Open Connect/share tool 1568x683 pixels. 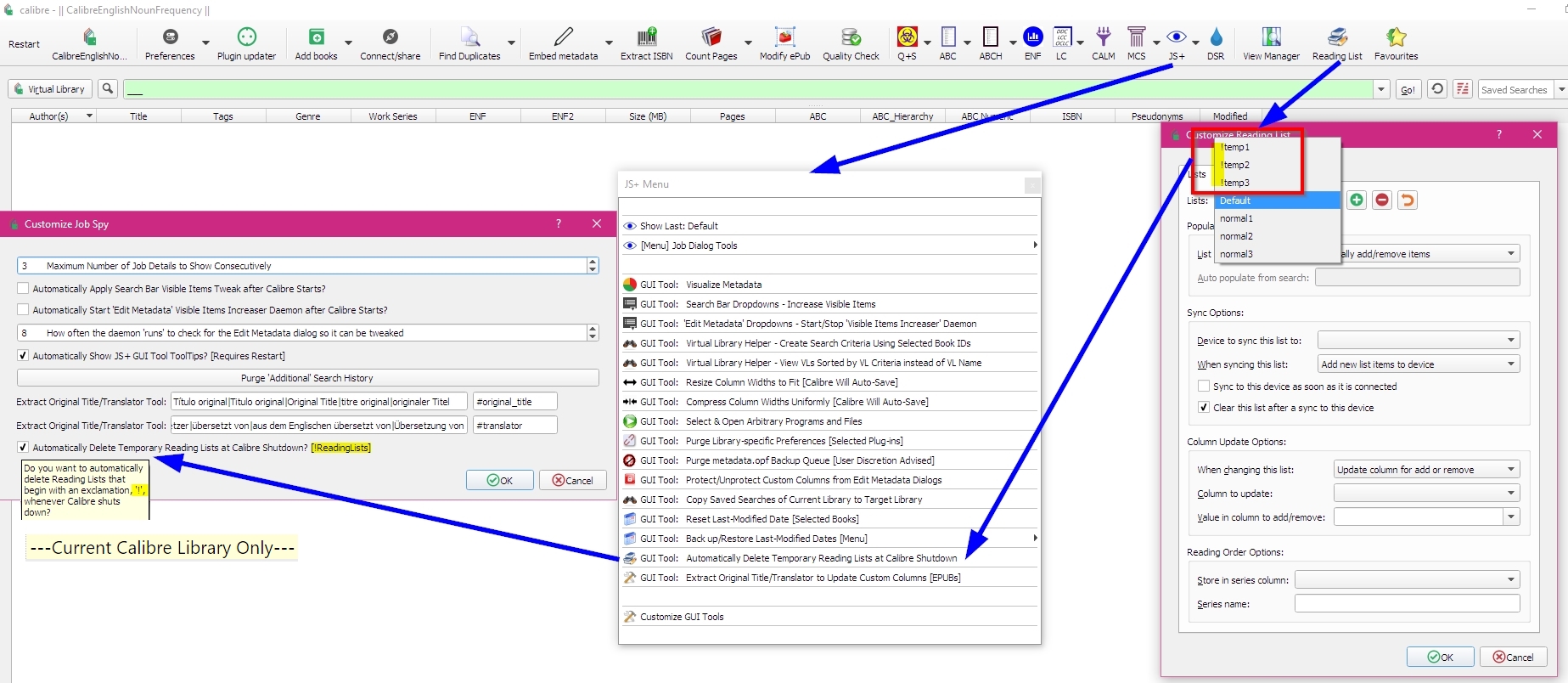(390, 43)
